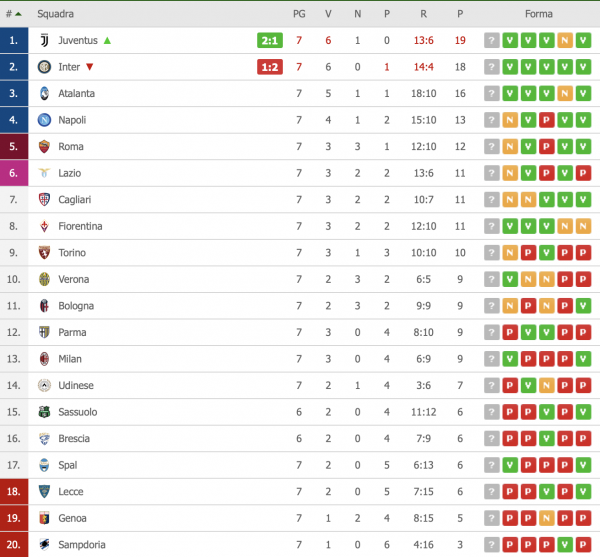Click the Napoli club crest icon

tap(44, 120)
